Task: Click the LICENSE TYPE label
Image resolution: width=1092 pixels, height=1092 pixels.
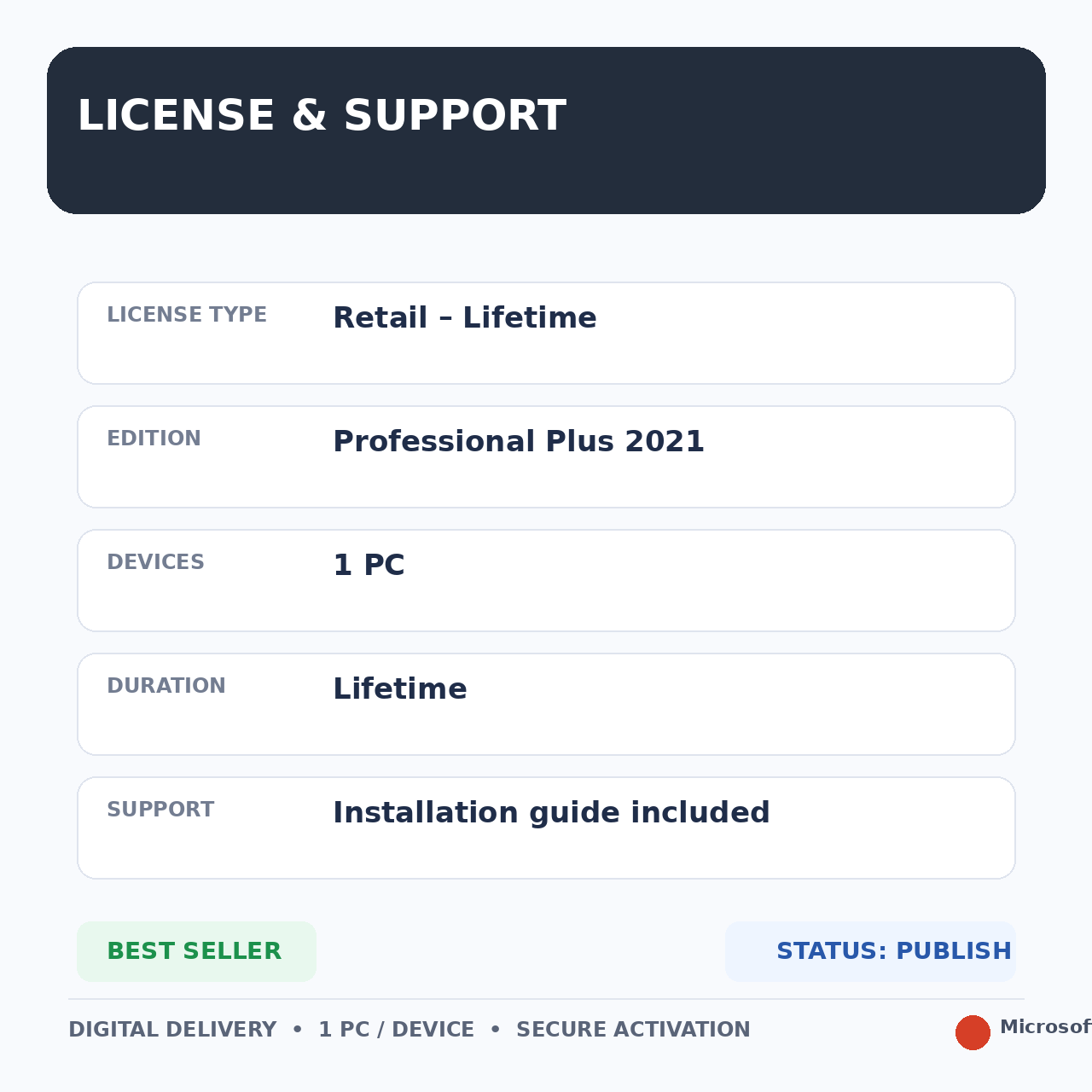Action: click(x=187, y=315)
